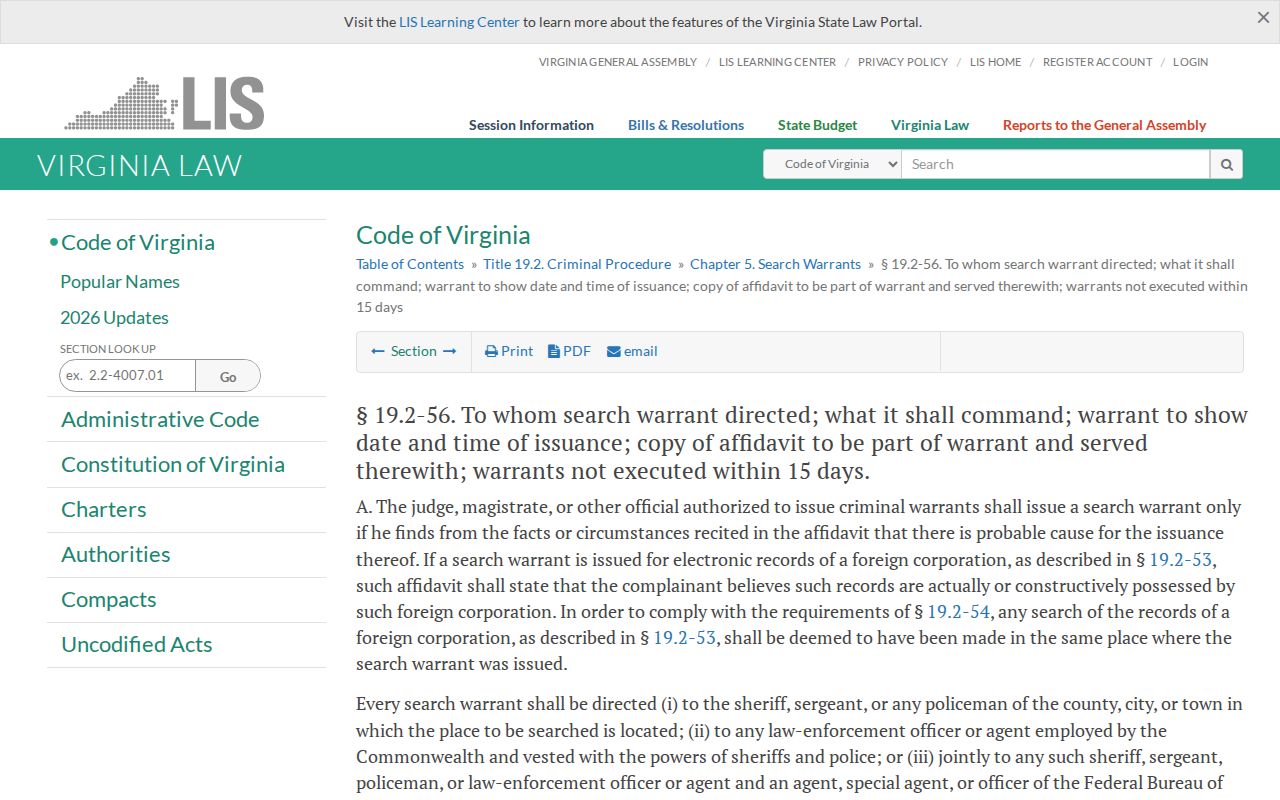This screenshot has width=1280, height=800.
Task: Open the LIS Learning Center banner link
Action: pos(459,22)
